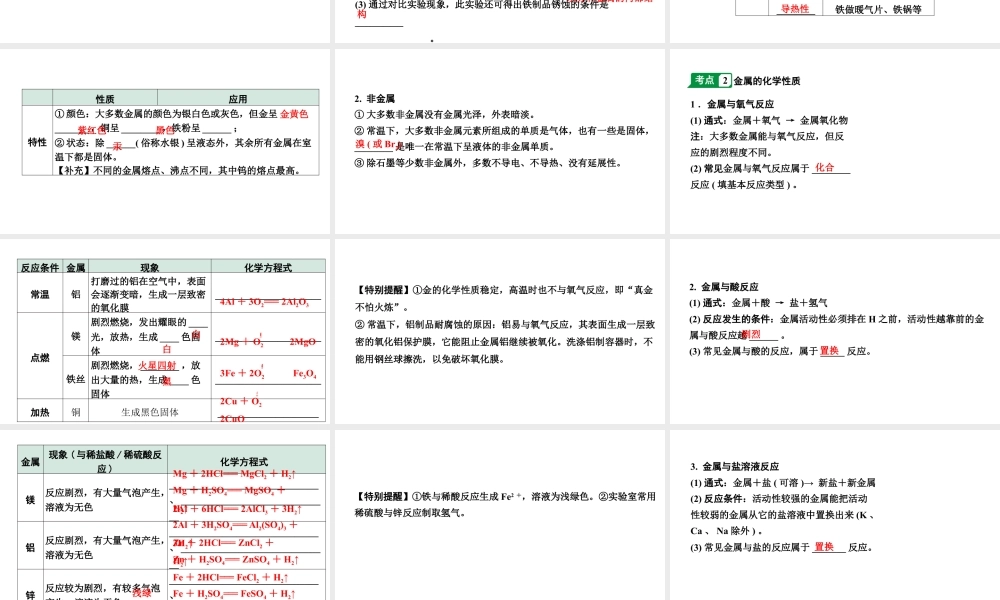Image resolution: width=1000 pixels, height=600 pixels.
Task: Click the equation 4Al + 3O₂ == 2Al₂O₃
Action: coord(265,300)
